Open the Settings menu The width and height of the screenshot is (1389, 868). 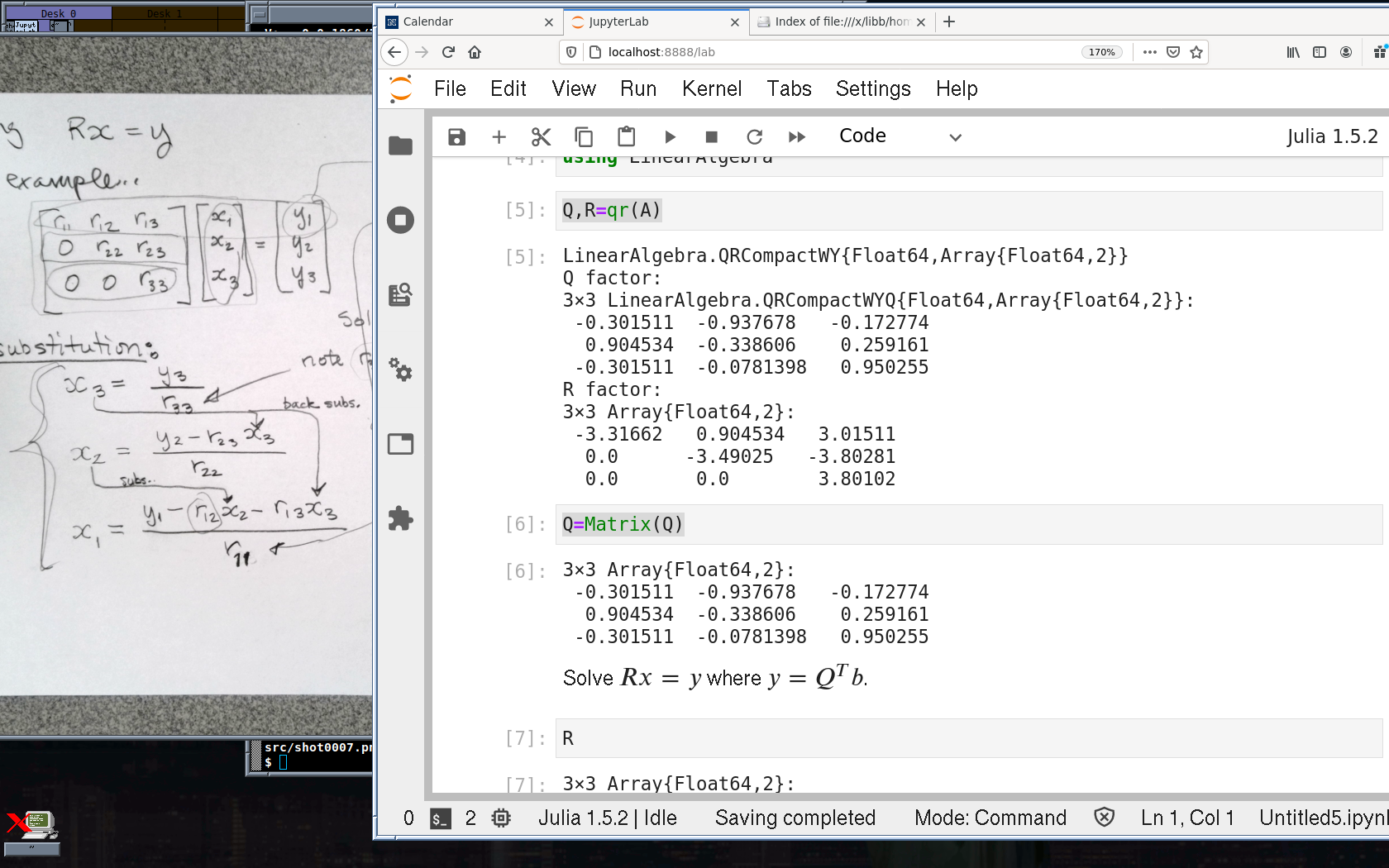click(x=872, y=88)
